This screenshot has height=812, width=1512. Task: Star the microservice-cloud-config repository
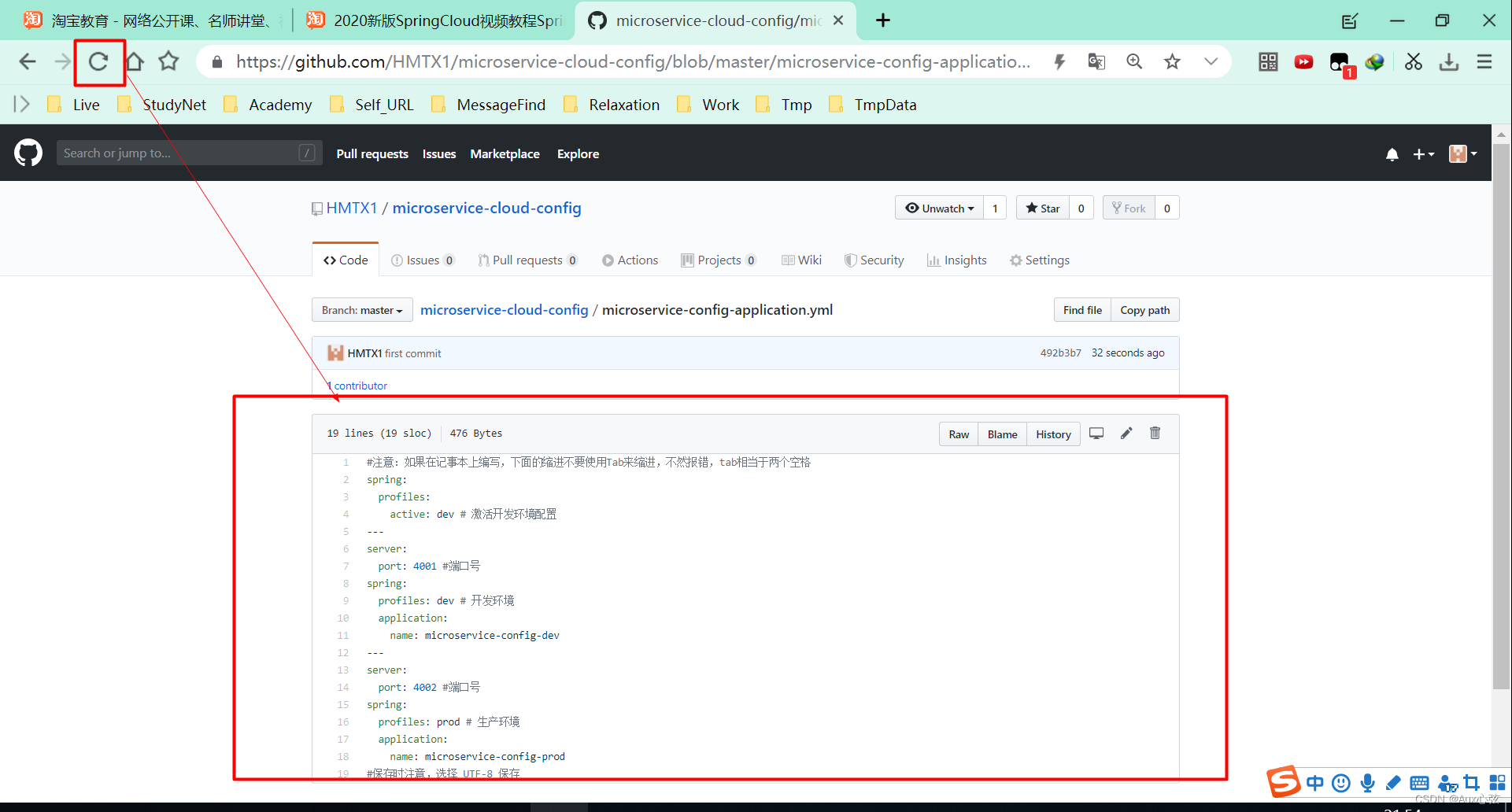pyautogui.click(x=1043, y=208)
